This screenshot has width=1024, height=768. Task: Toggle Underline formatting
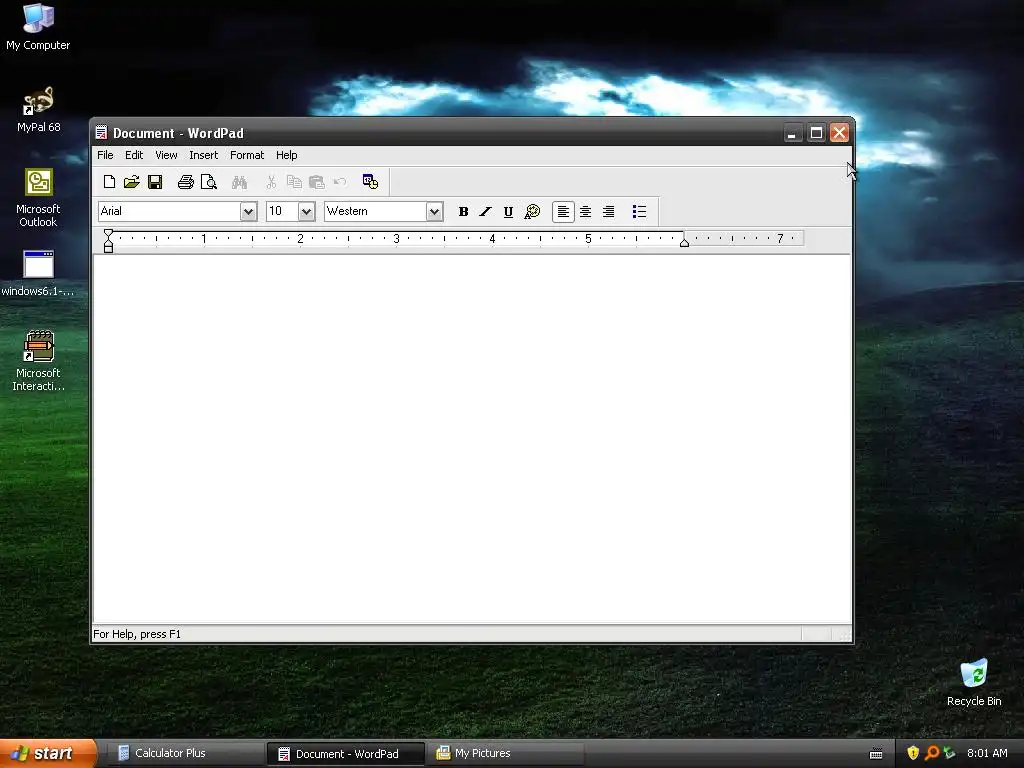[x=508, y=212]
